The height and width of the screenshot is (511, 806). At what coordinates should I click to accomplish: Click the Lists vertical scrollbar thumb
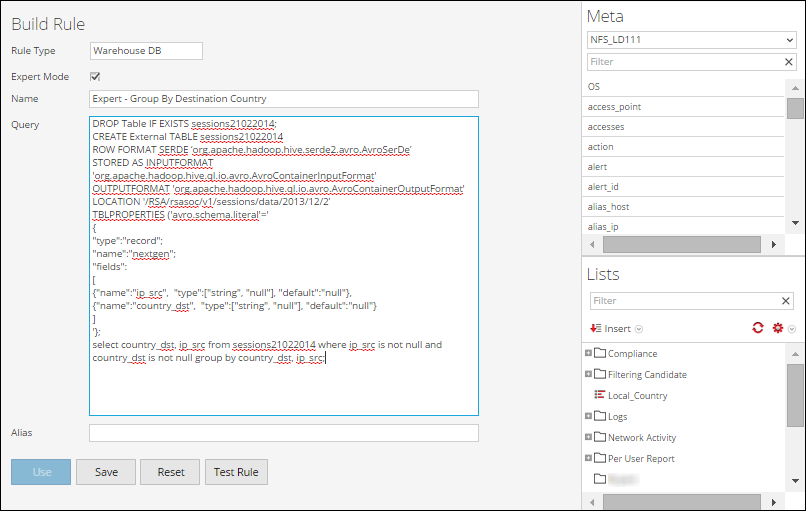click(x=795, y=395)
